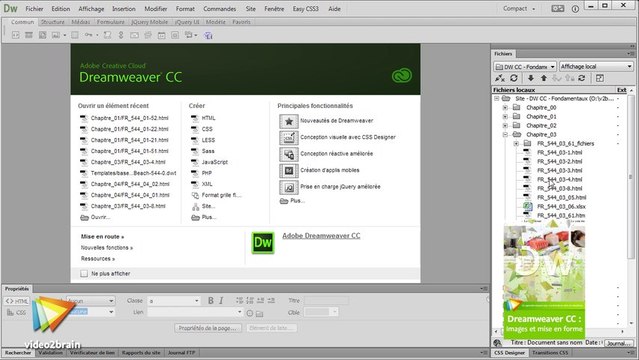Click the date calendar icon in toolbar
This screenshot has width=639, height=360.
(x=162, y=35)
